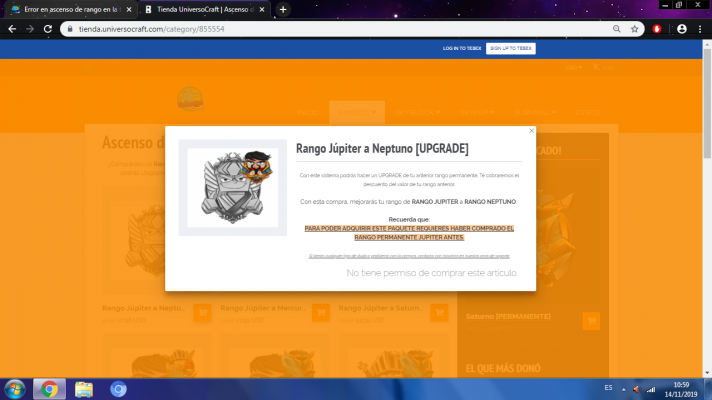Add Rango Júpiter a Neptuno to cart
This screenshot has width=712, height=400.
(x=203, y=313)
